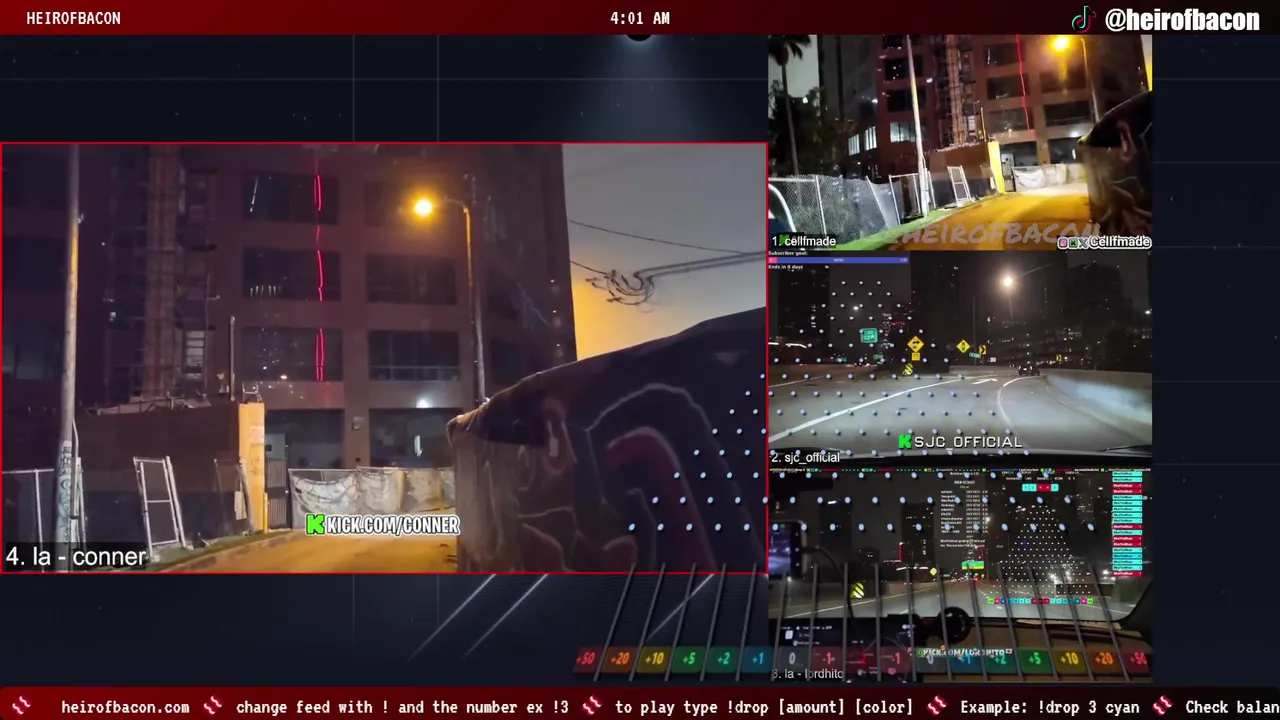Viewport: 1280px width, 720px height.
Task: Click the green +5 slot on the board's right side
Action: (x=1034, y=659)
